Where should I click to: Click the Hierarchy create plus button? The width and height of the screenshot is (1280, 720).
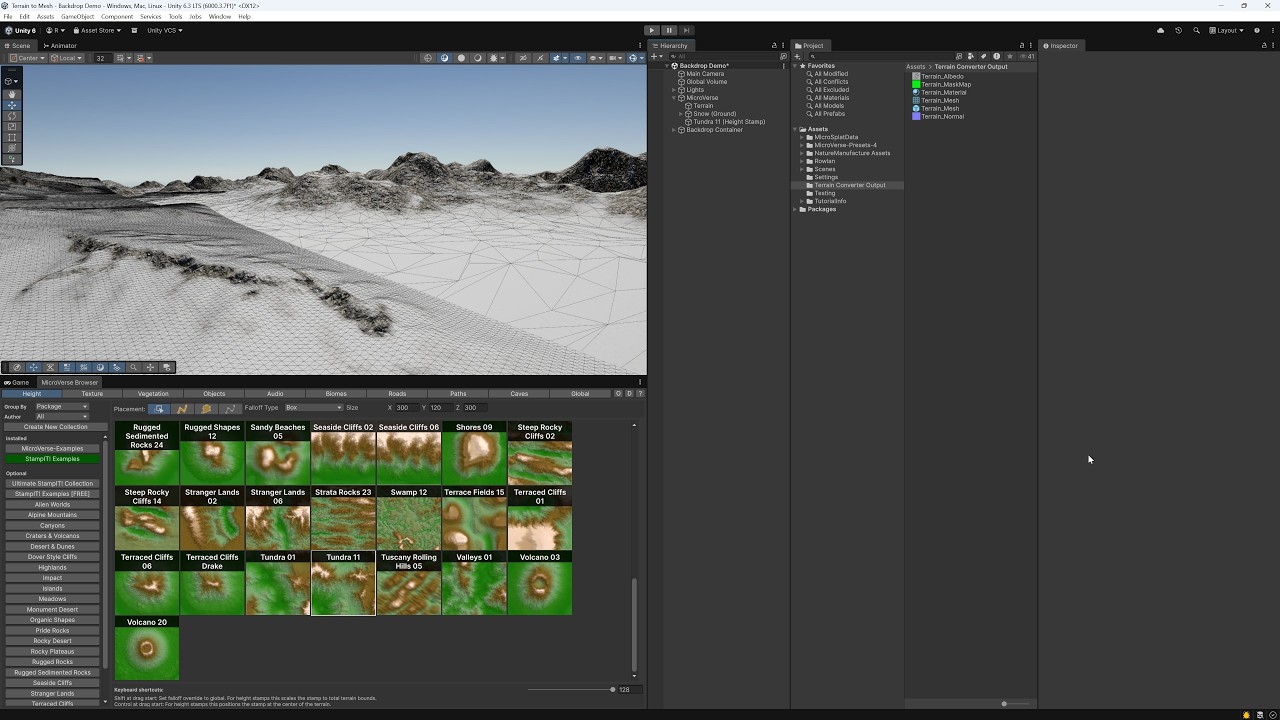(655, 56)
